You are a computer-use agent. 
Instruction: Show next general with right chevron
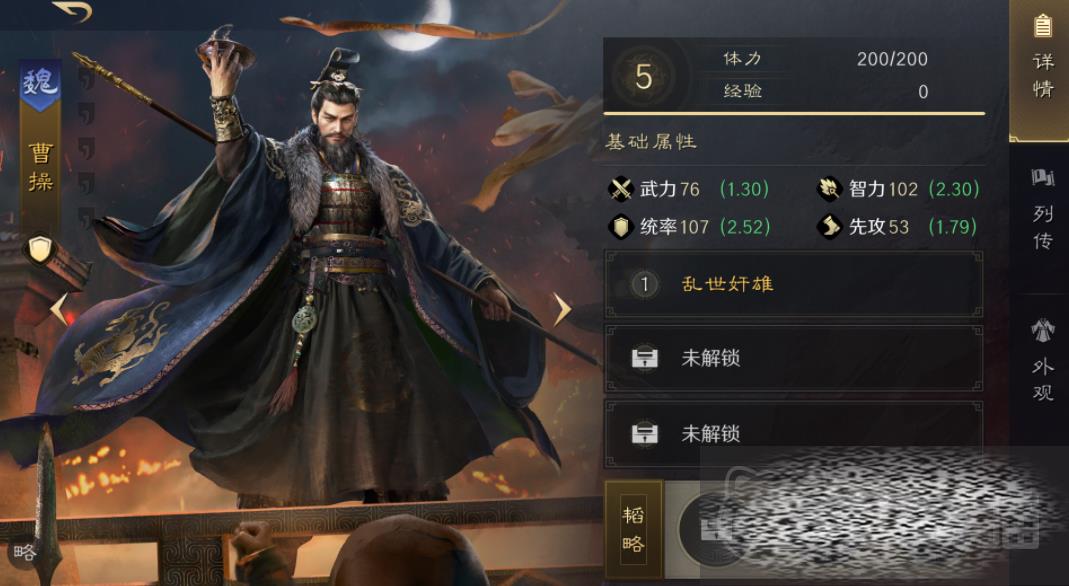click(x=562, y=309)
